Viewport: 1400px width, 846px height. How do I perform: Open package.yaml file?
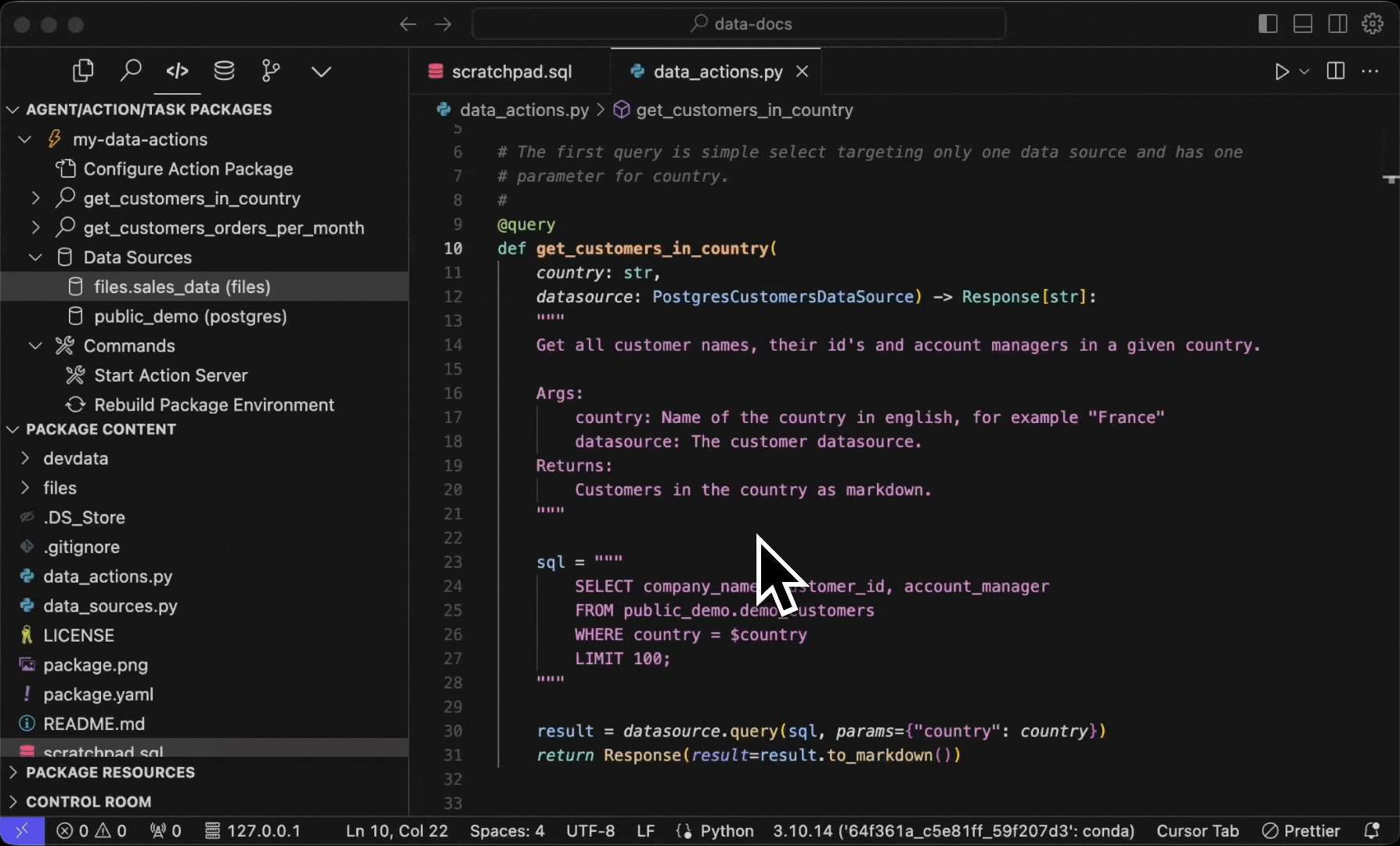pos(98,695)
